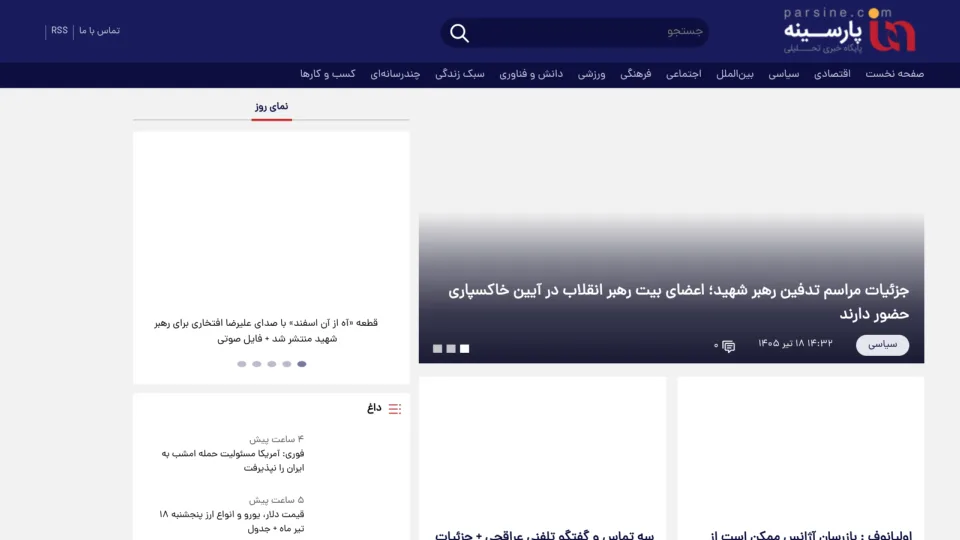Select the leftmost headline slider square

(438, 348)
